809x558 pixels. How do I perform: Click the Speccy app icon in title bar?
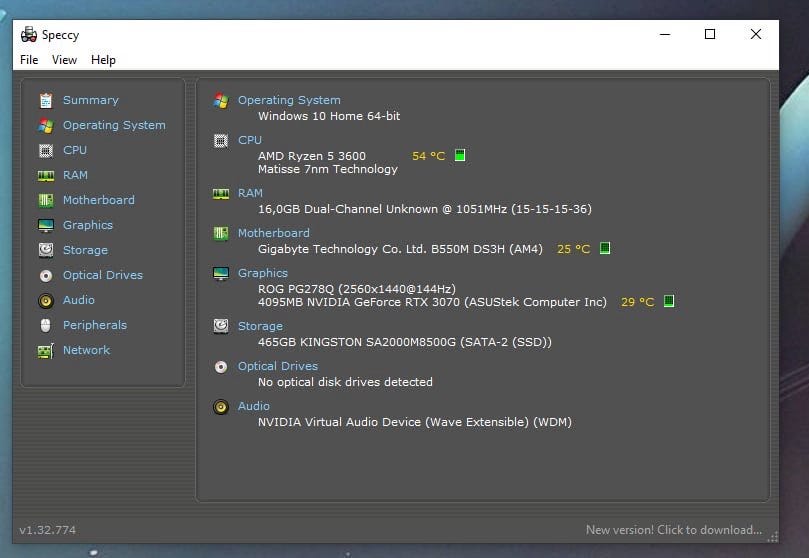29,35
